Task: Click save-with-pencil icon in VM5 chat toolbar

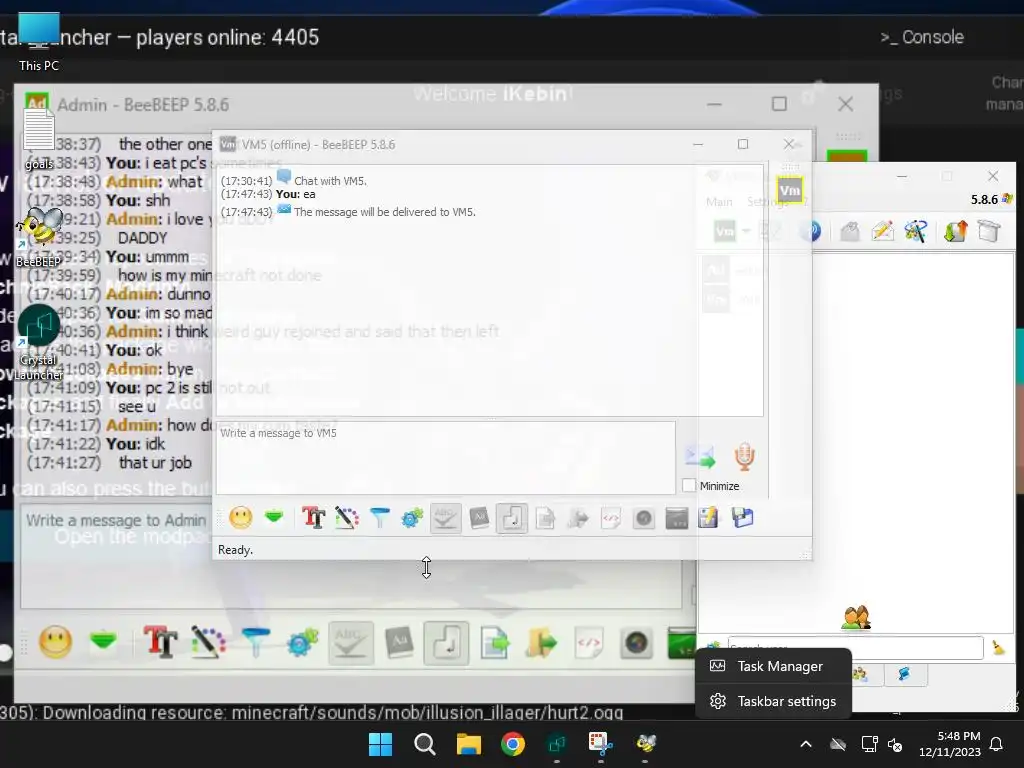Action: (709, 518)
